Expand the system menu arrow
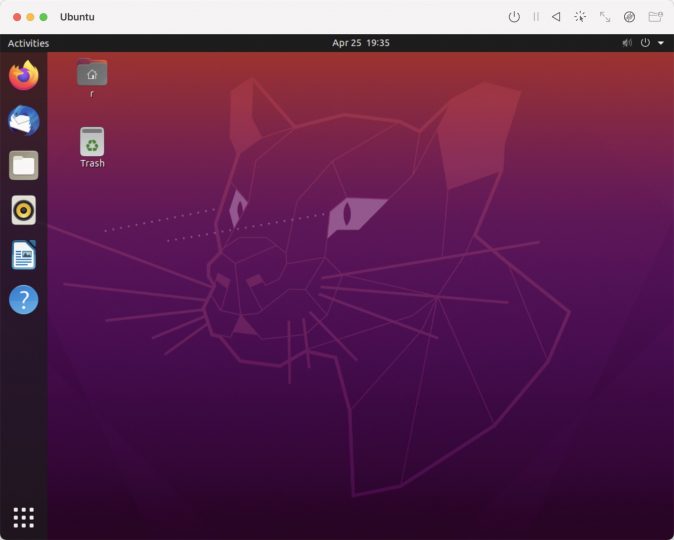 661,43
